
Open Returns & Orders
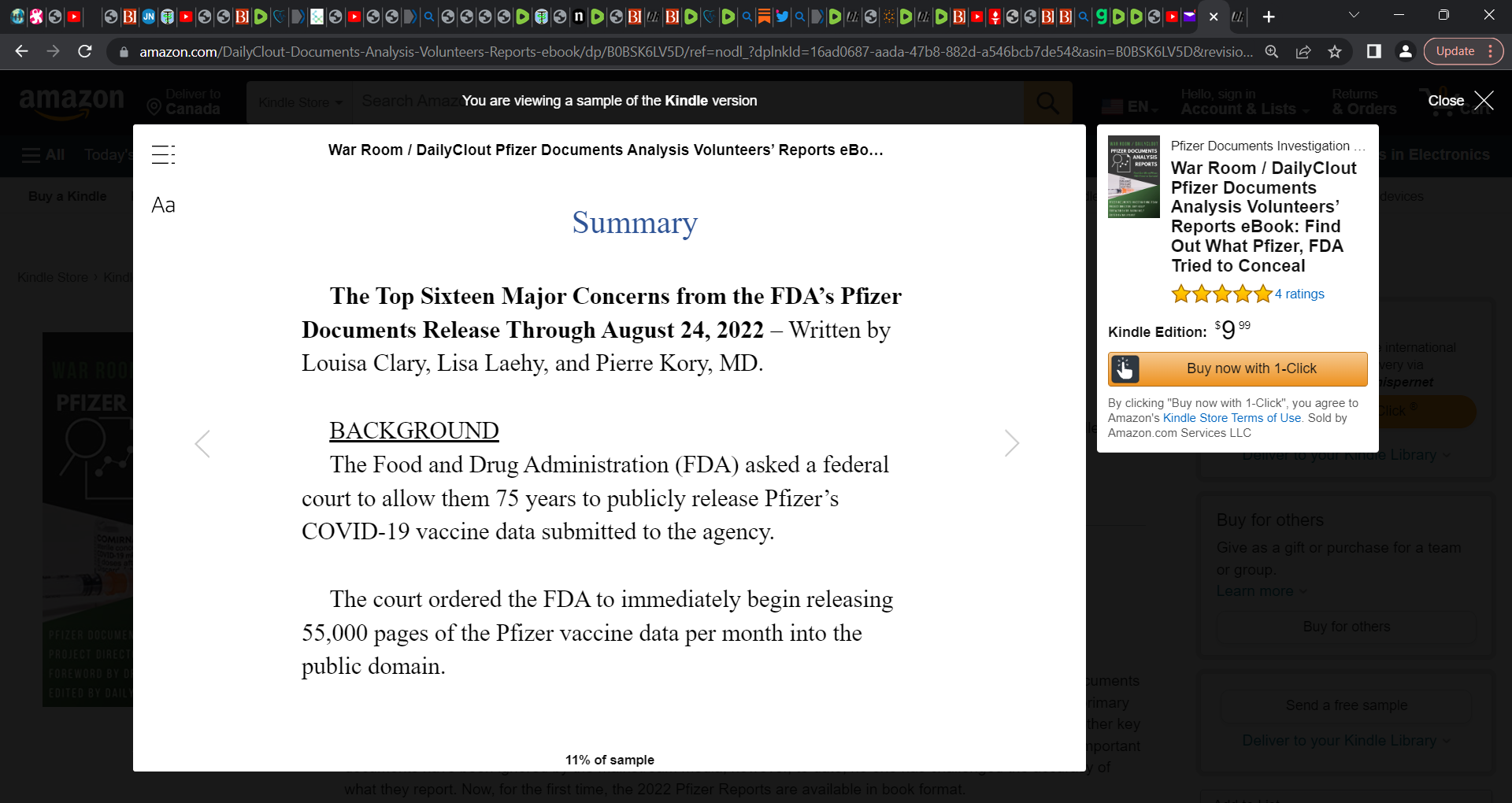(1364, 102)
